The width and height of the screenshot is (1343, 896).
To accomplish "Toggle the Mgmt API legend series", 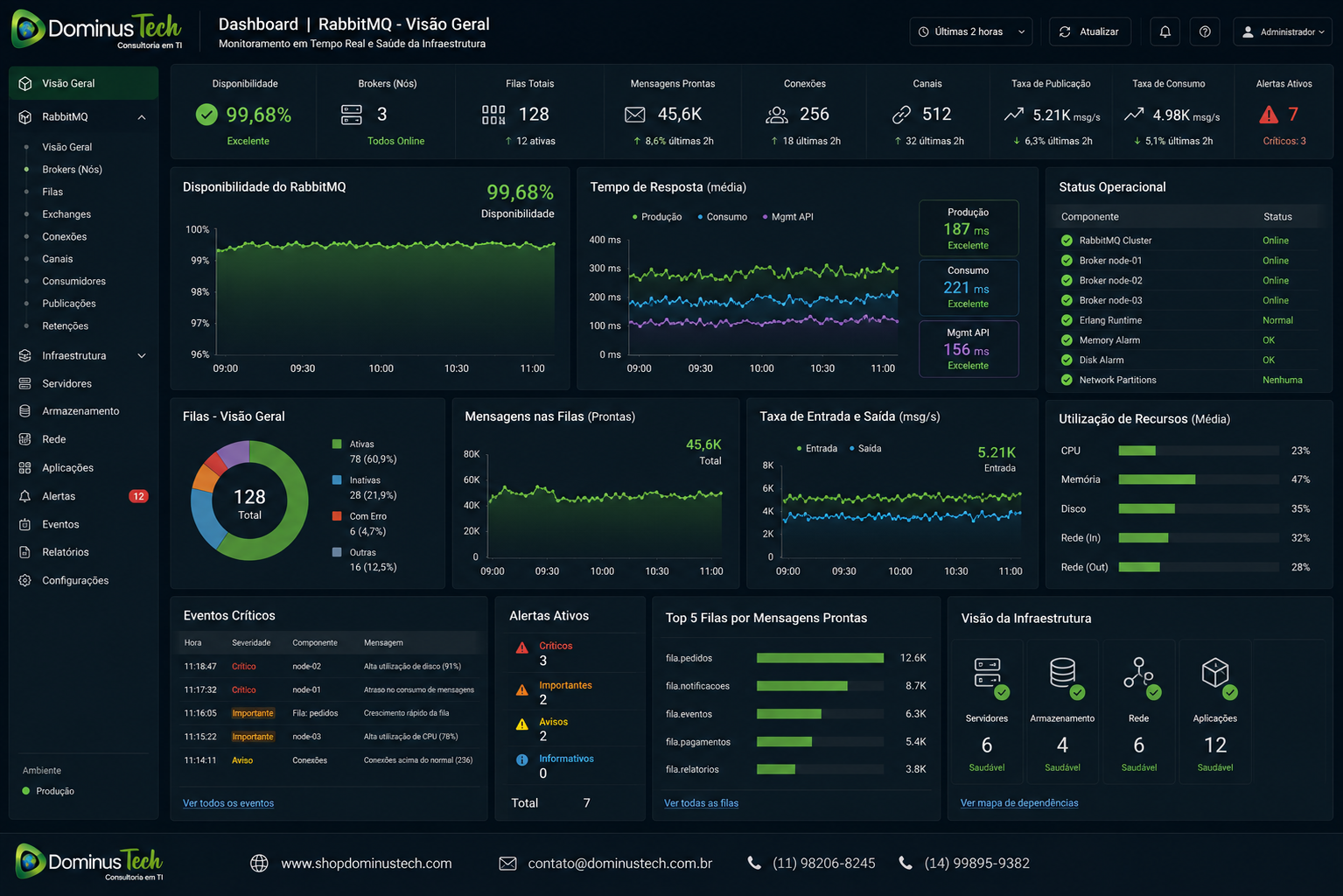I will click(788, 217).
